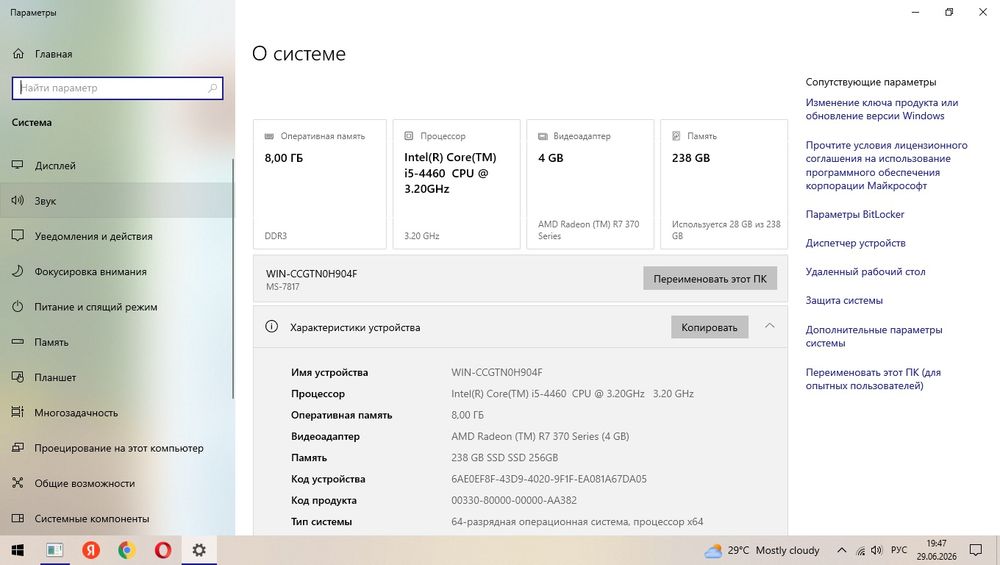1000x565 pixels.
Task: Open Уведомления и действия icon
Action: tap(18, 236)
